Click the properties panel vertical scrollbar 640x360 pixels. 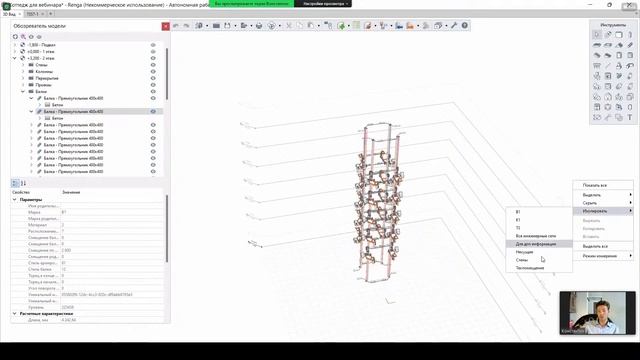[x=167, y=229]
